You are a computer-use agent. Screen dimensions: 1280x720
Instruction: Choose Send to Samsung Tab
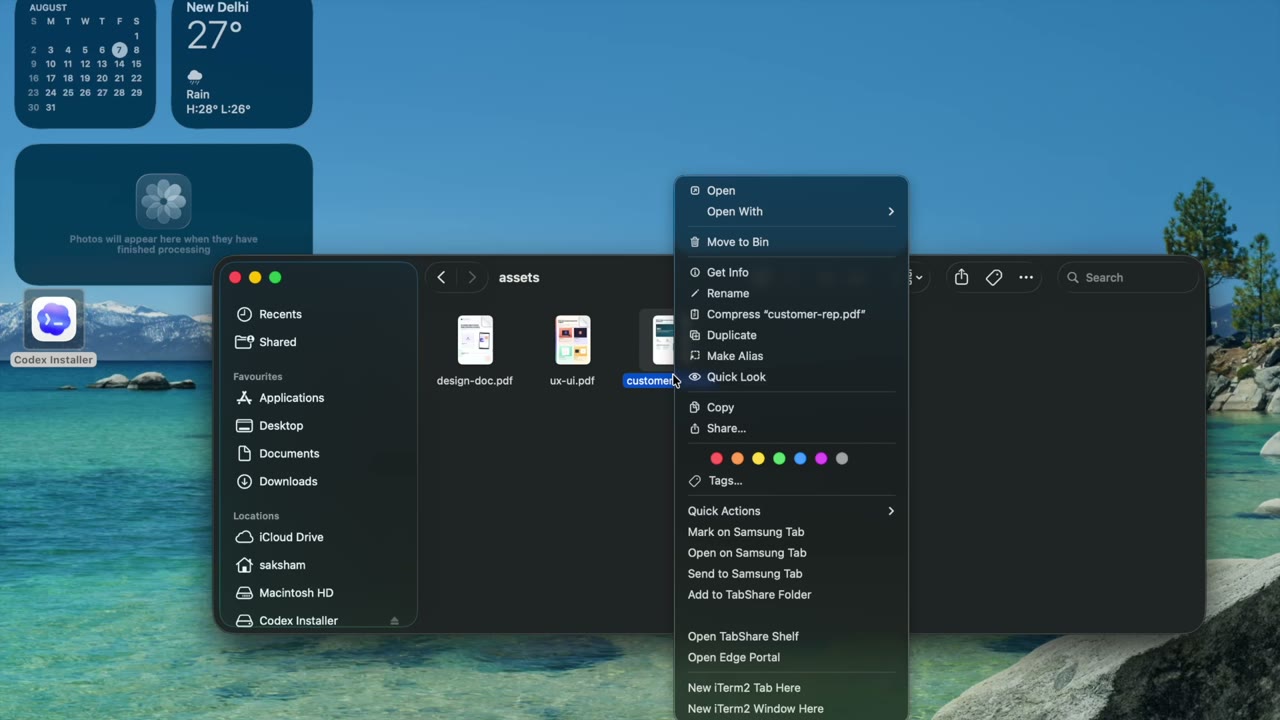[x=791, y=574]
